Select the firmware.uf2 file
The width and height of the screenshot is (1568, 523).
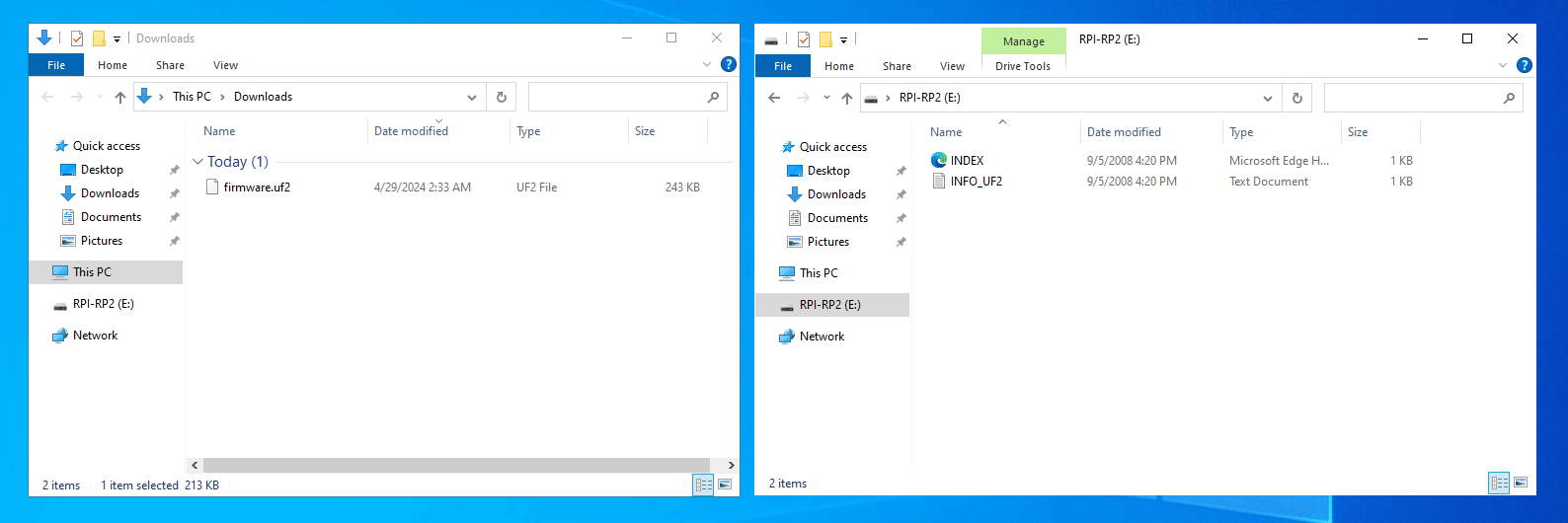256,187
